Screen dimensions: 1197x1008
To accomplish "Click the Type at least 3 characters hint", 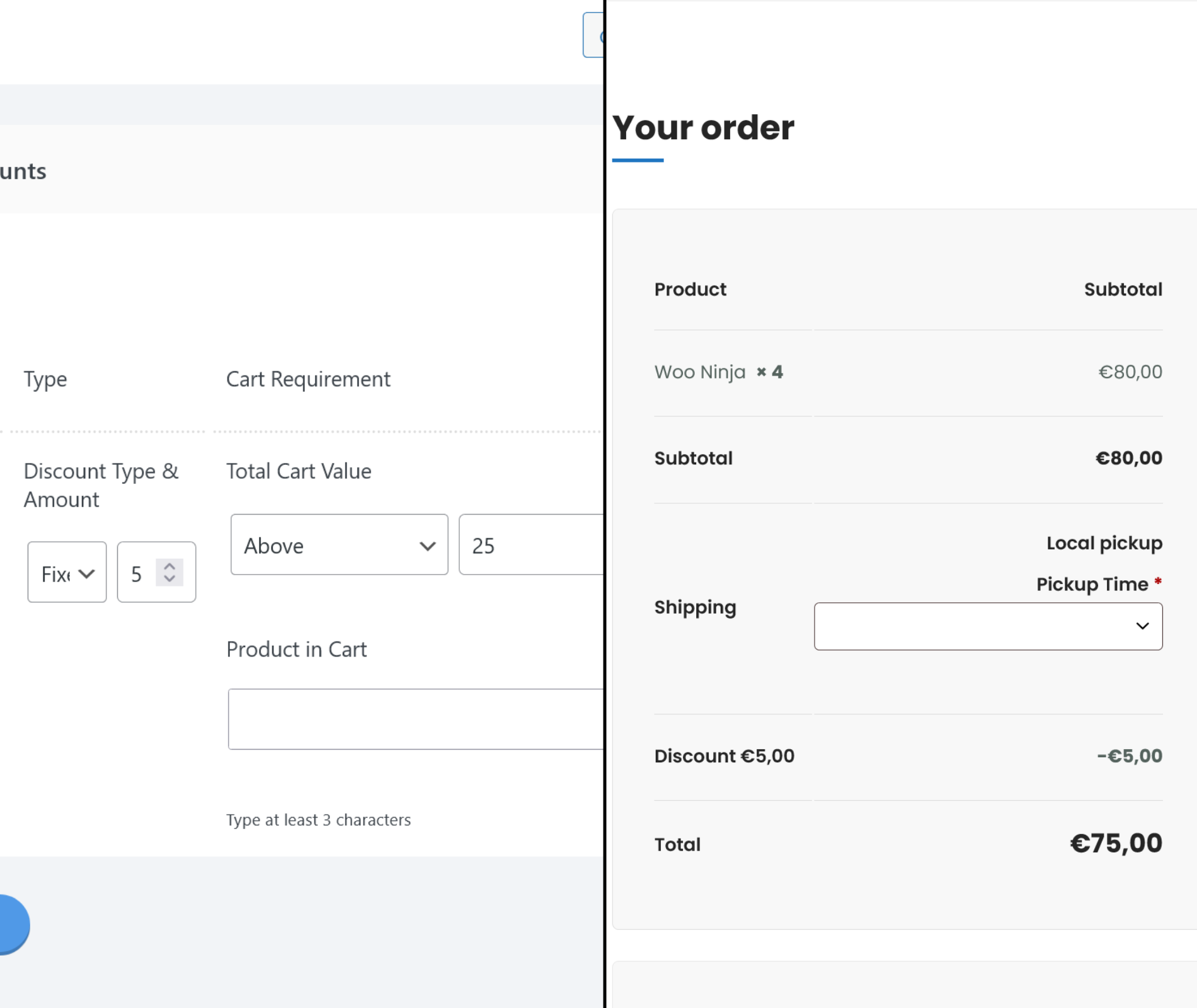I will [x=318, y=820].
